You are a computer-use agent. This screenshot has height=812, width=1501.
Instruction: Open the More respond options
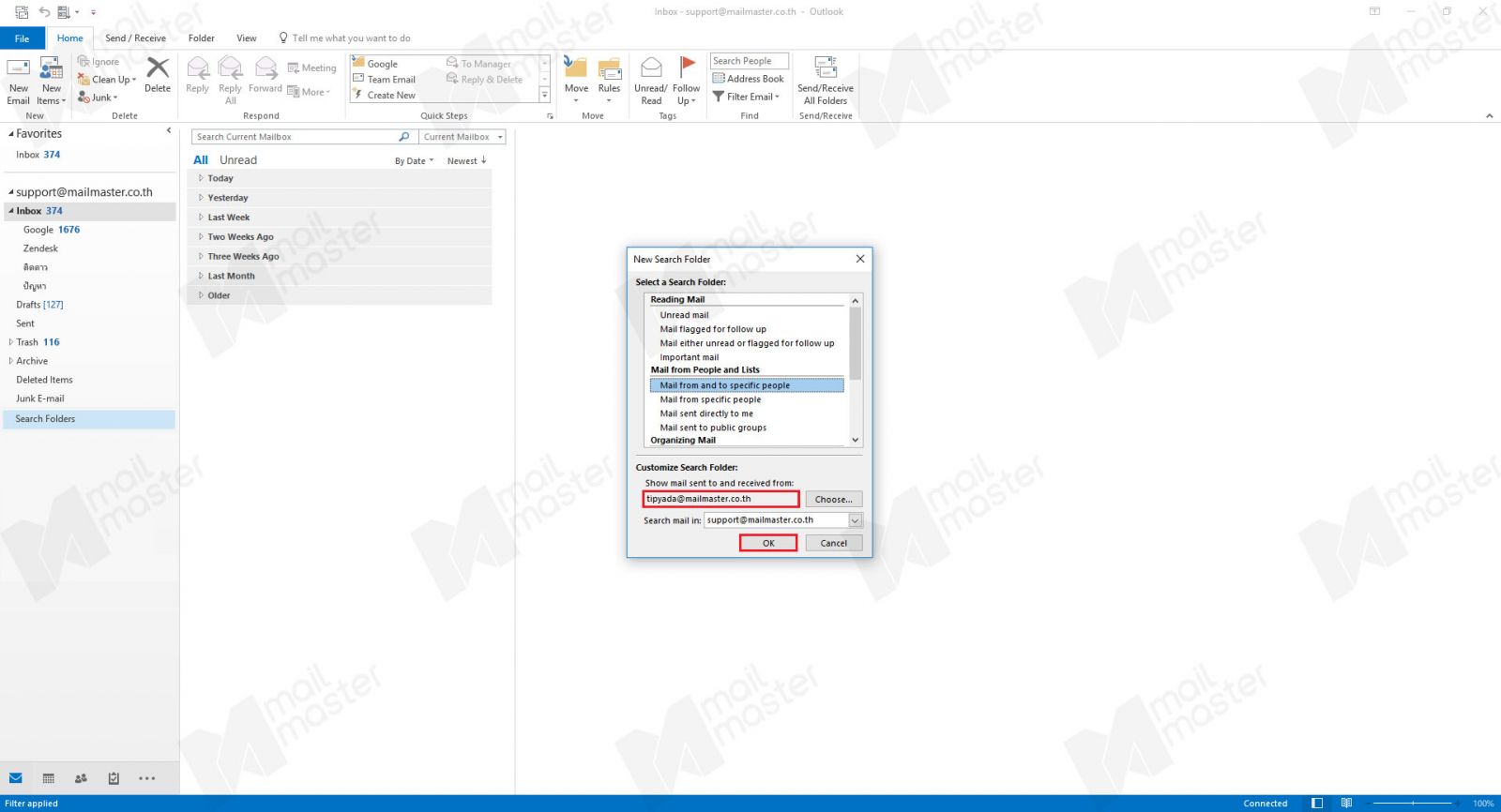309,92
